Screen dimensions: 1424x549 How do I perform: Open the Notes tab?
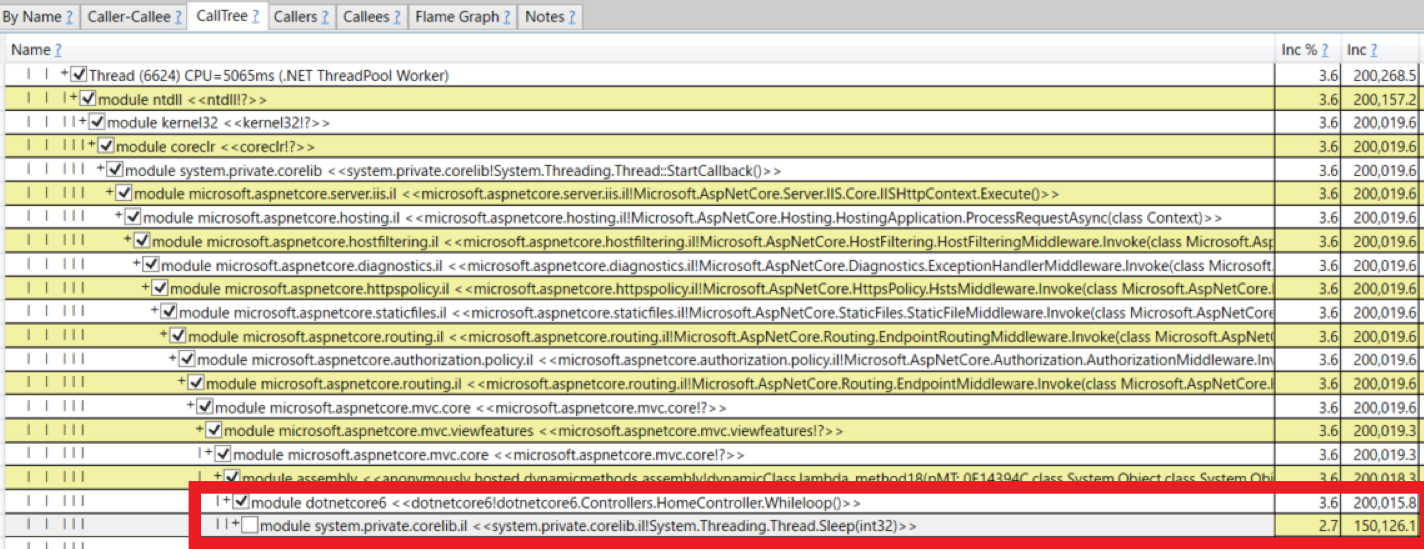(544, 16)
